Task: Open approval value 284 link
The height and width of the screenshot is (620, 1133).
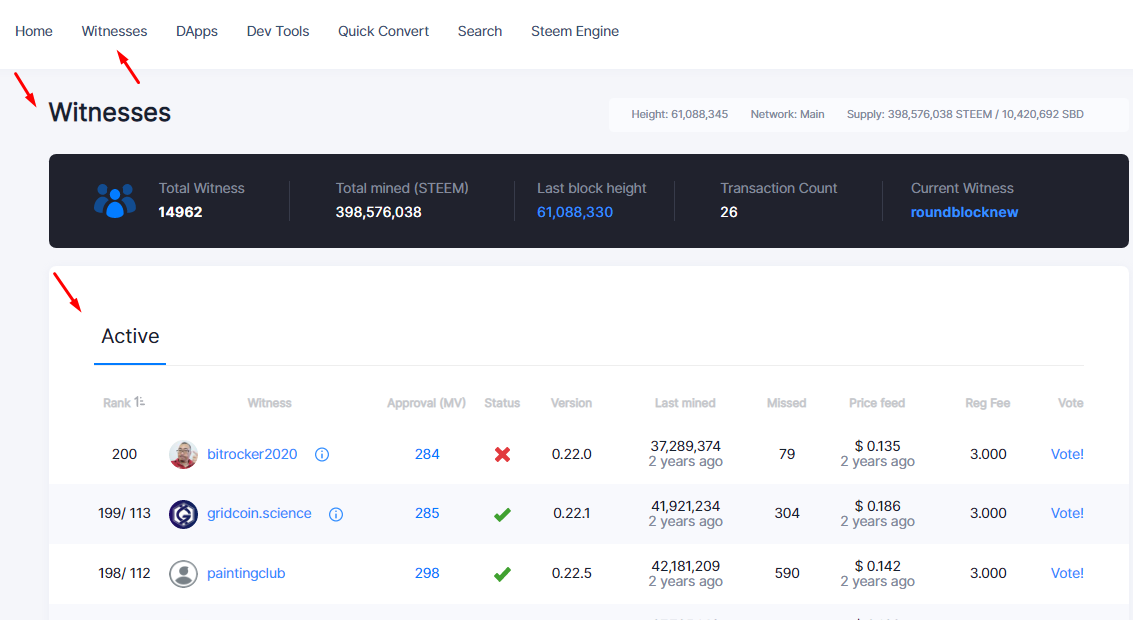Action: (x=427, y=454)
